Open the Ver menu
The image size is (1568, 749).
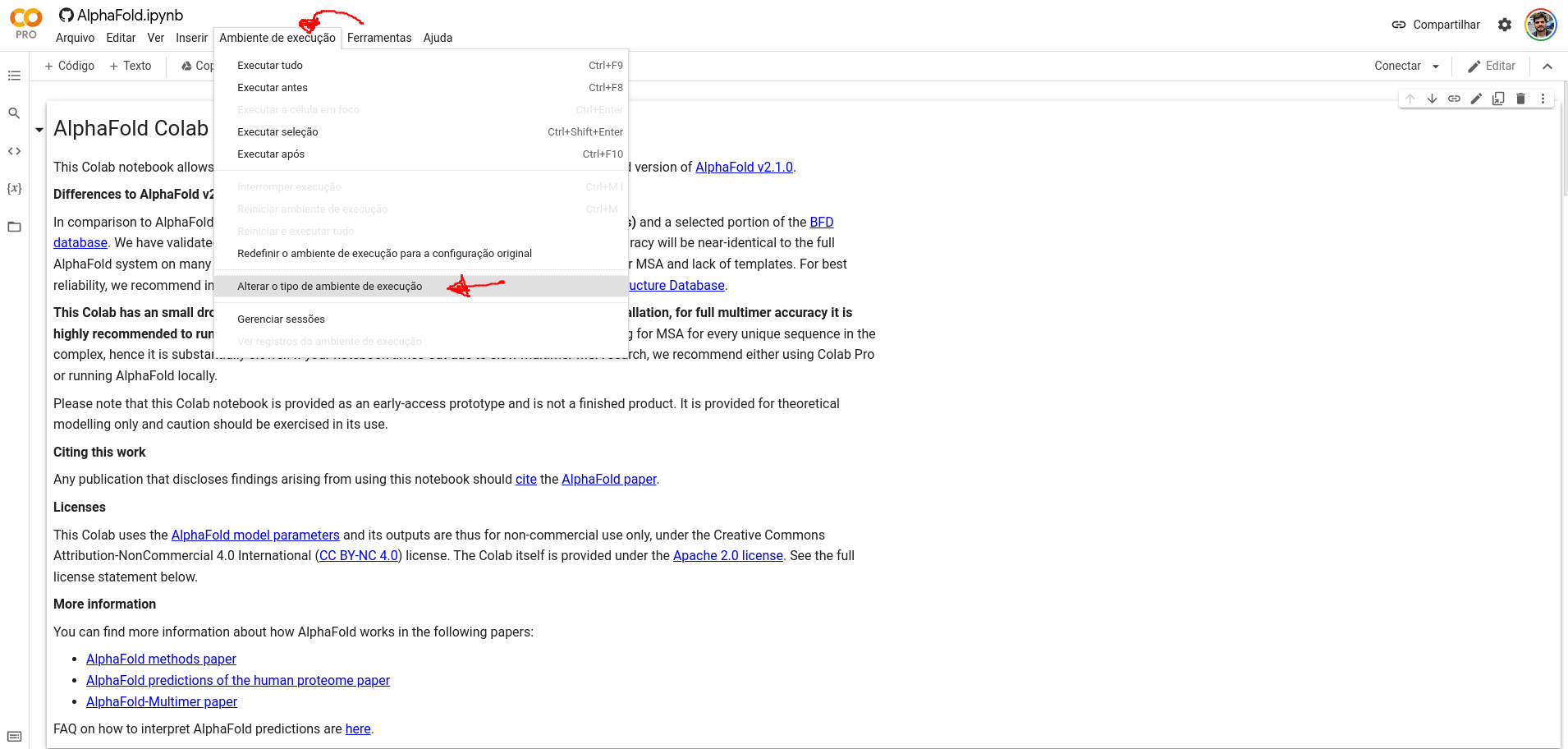[x=156, y=38]
